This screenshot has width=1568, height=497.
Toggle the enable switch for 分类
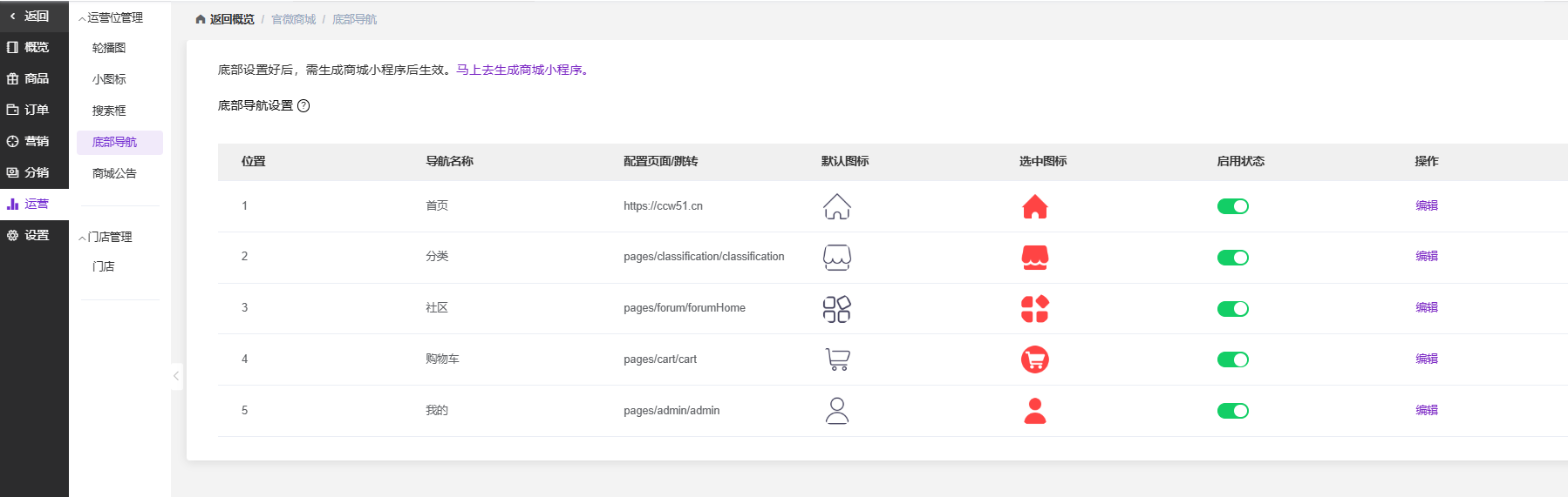pos(1233,257)
